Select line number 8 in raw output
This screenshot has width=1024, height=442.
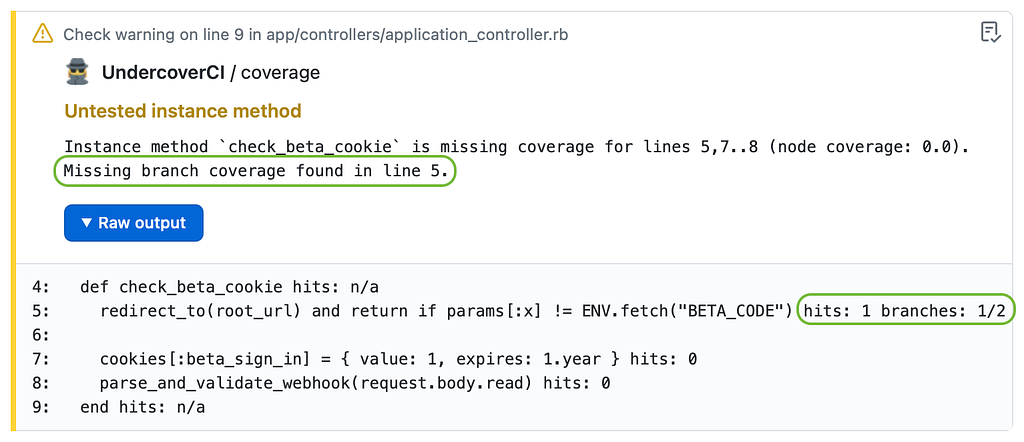coord(39,383)
